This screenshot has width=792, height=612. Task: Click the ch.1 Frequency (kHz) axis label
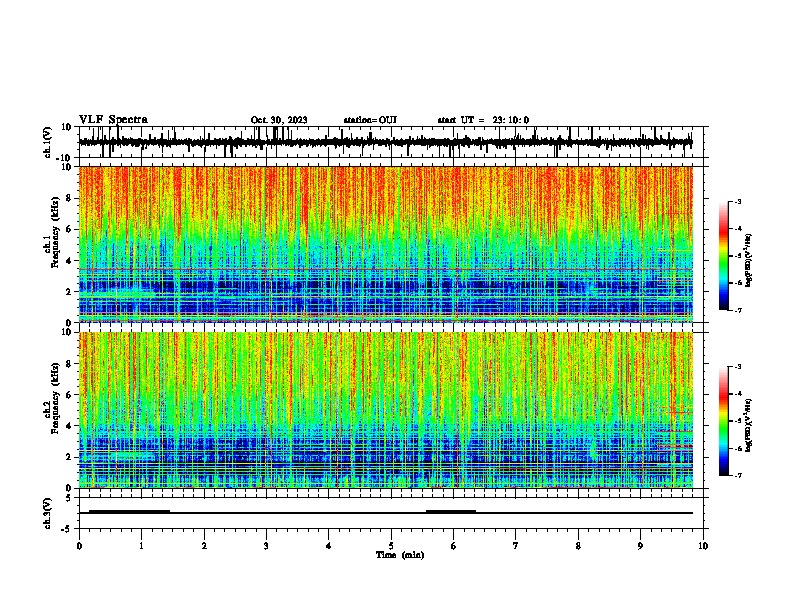click(52, 233)
